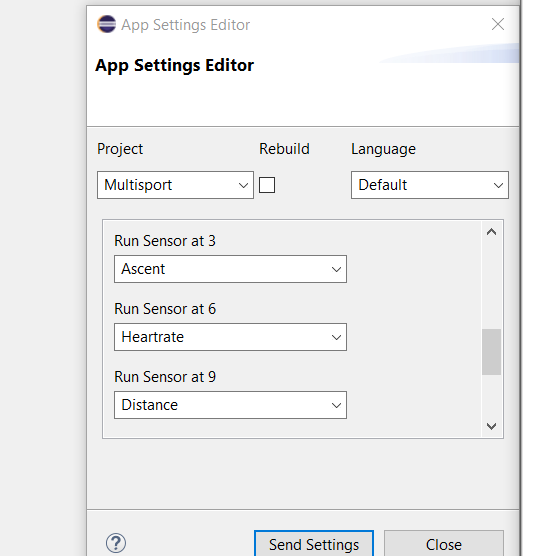Click the Language label

(x=383, y=149)
